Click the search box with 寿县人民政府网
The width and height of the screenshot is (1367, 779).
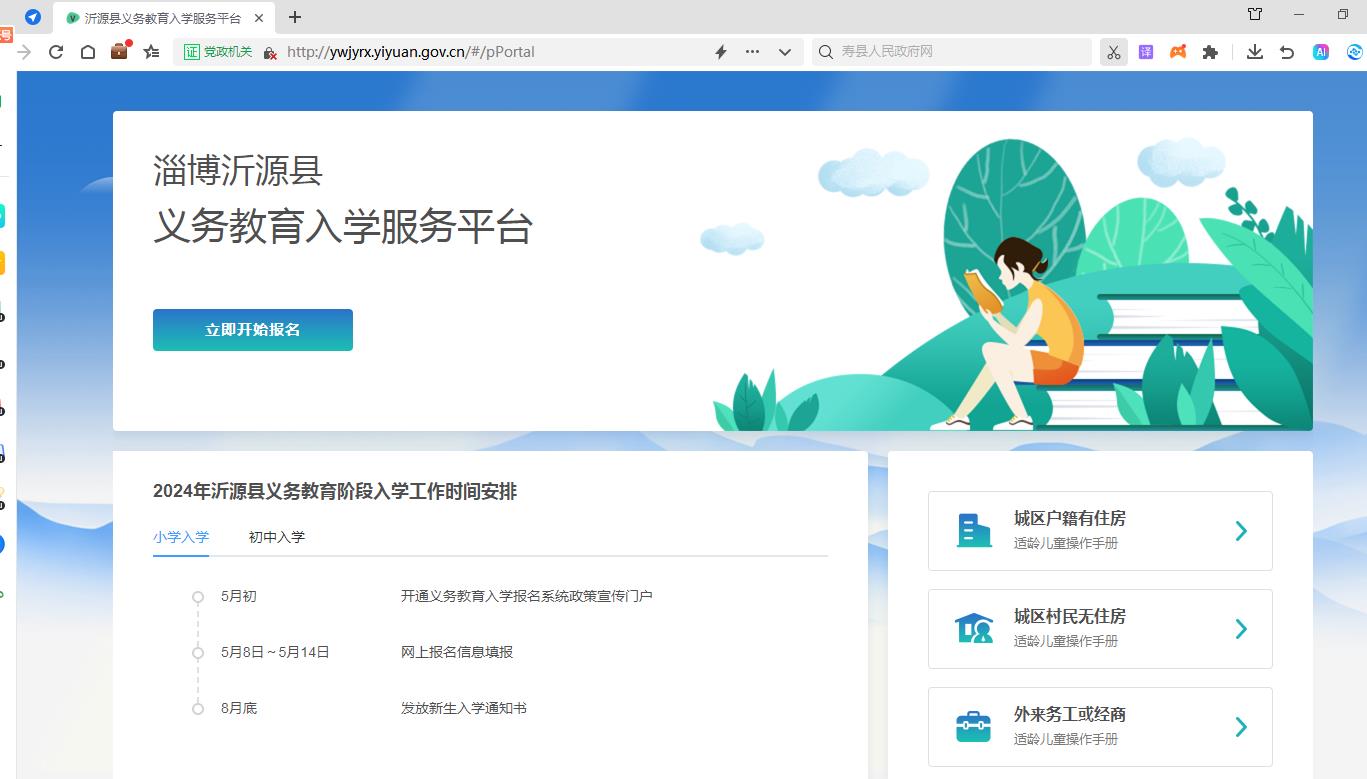click(960, 52)
